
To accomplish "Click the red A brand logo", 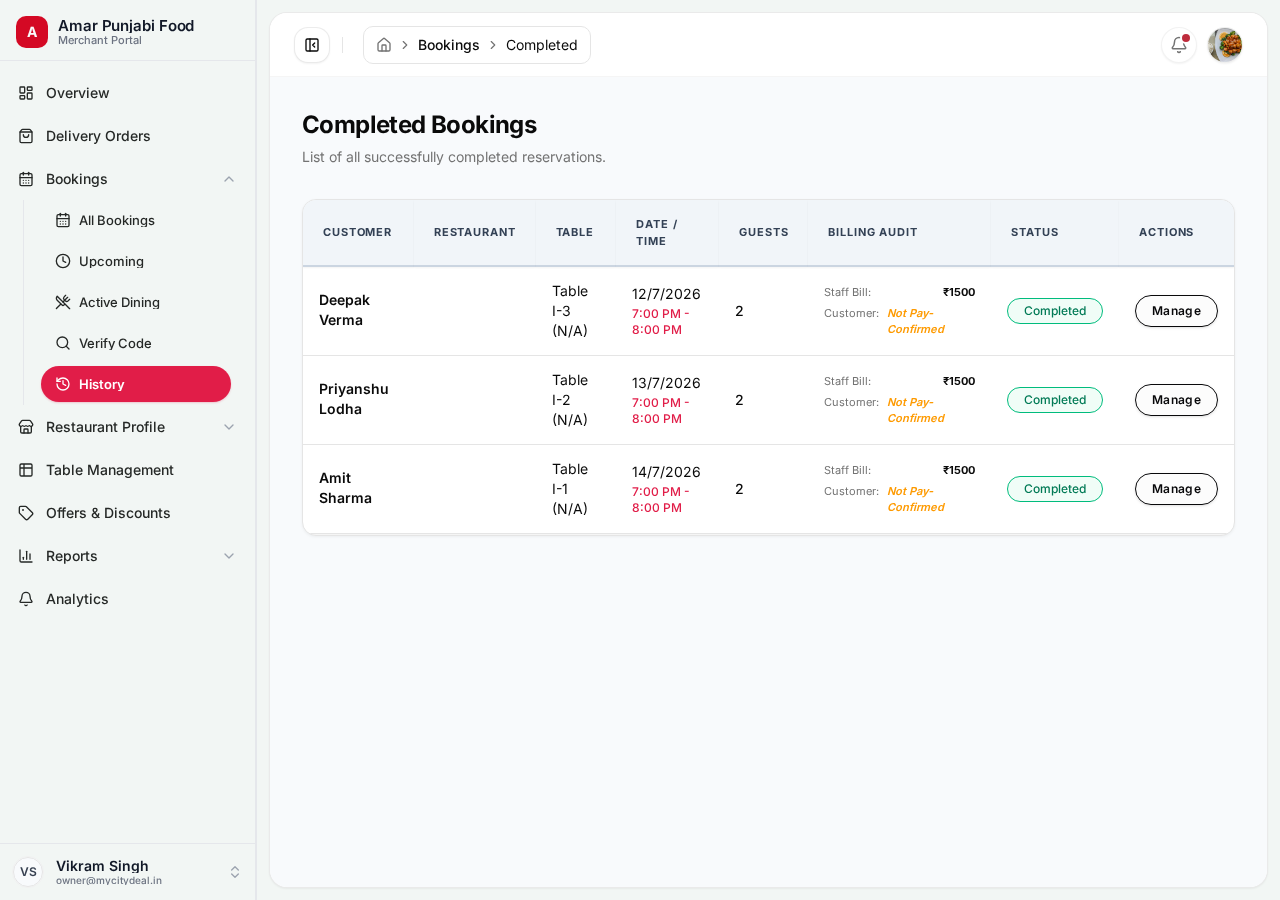I will [x=32, y=32].
